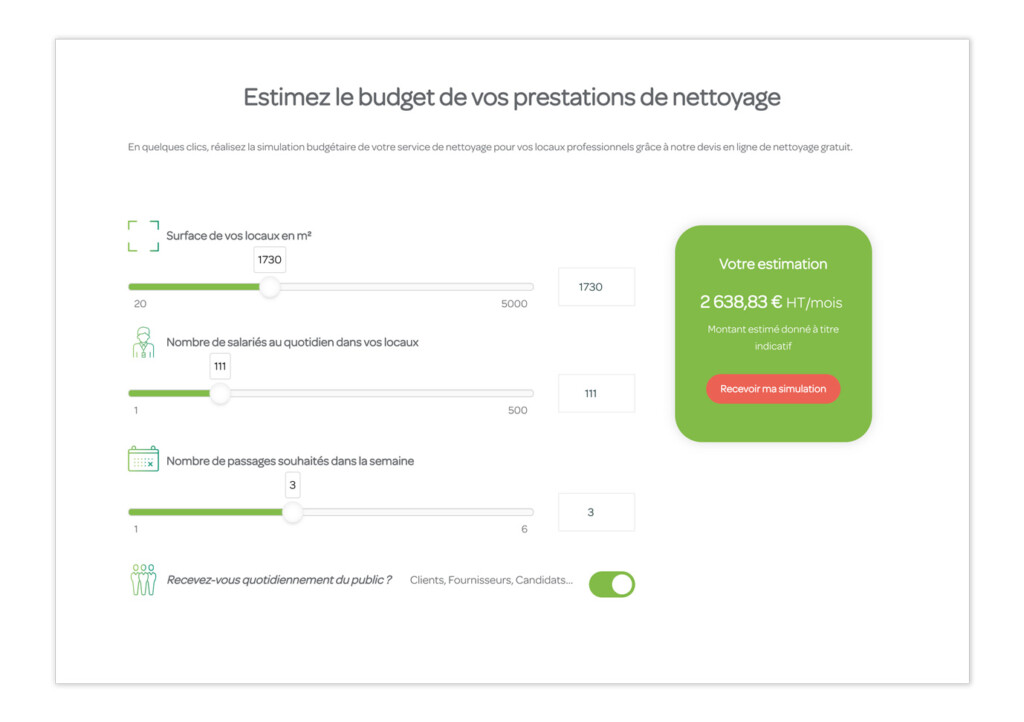
Task: Click the 'Estimez le budget' heading
Action: point(512,98)
